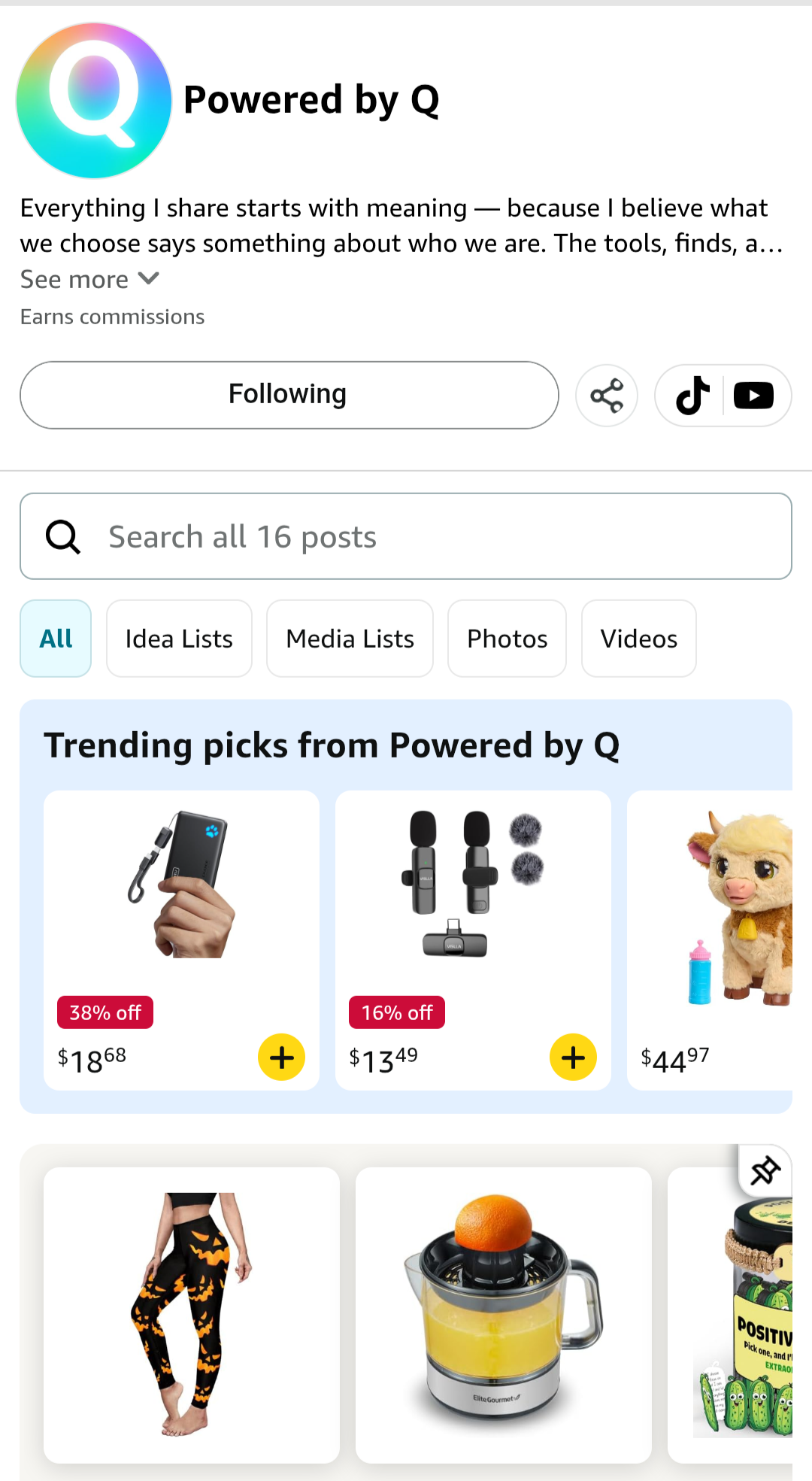This screenshot has height=1481, width=812.
Task: Click the Search all 16 posts field
Action: [444, 537]
